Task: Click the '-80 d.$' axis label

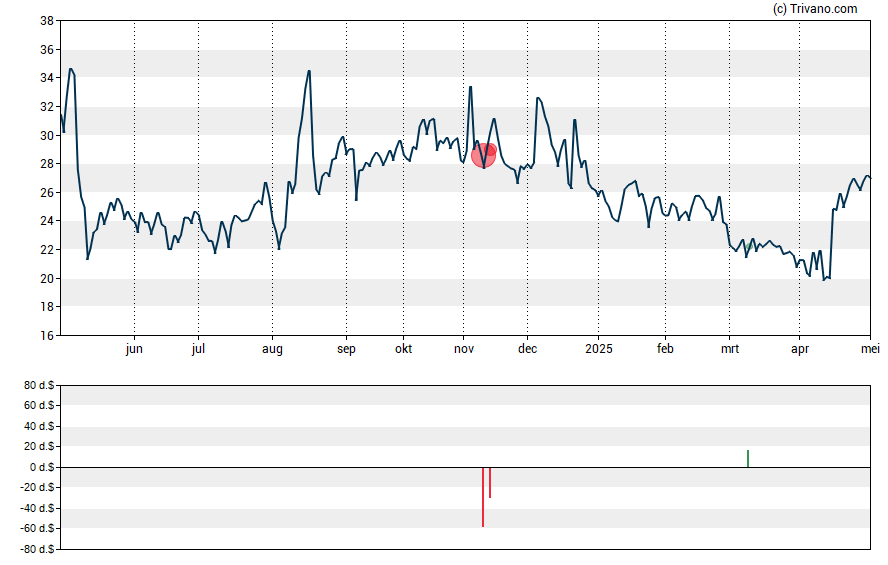Action: tap(37, 550)
